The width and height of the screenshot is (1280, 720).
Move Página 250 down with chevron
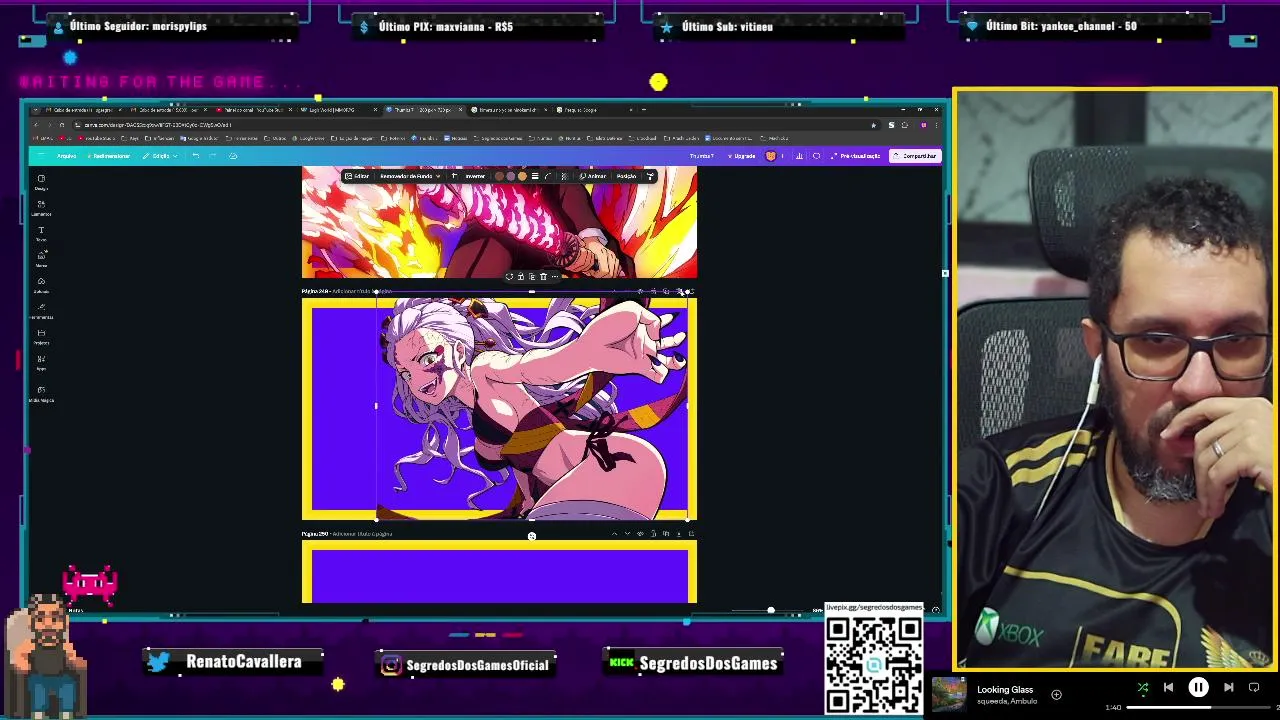coord(627,534)
